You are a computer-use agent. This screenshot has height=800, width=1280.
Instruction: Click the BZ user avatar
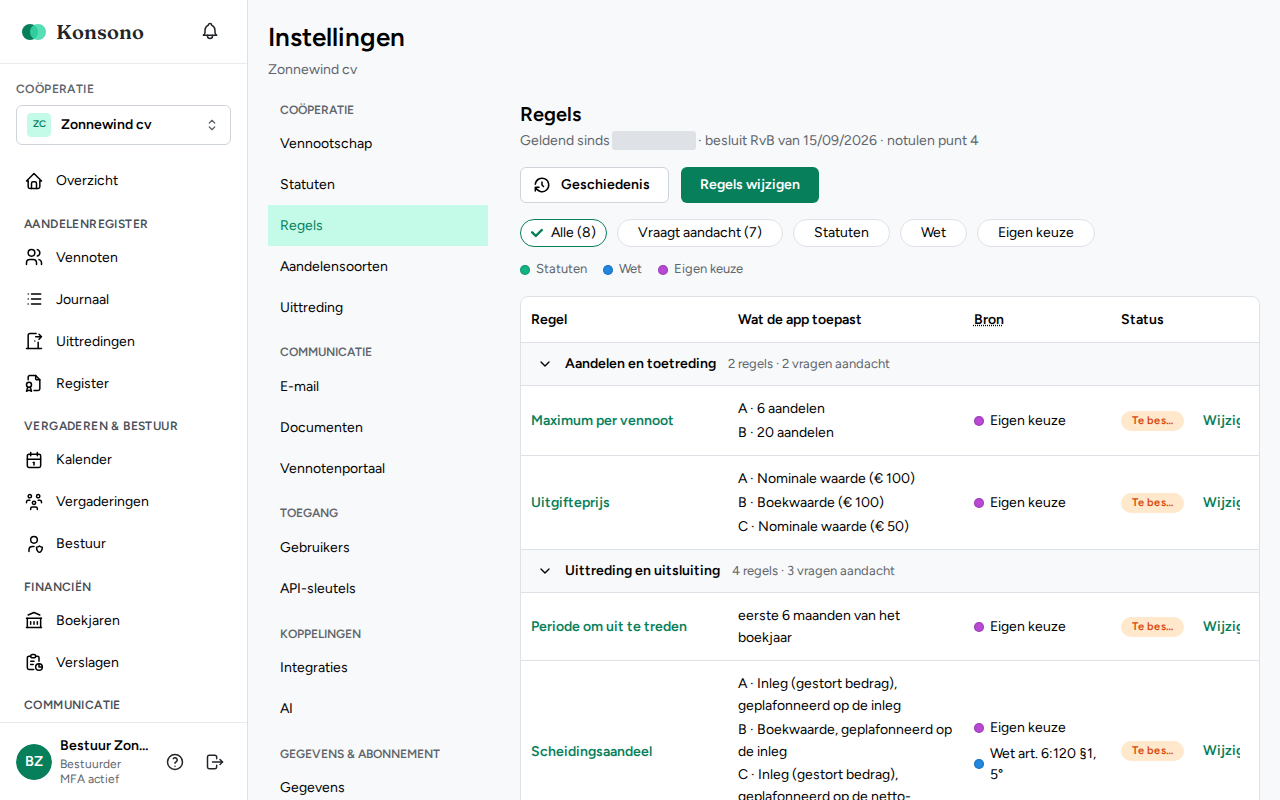click(34, 762)
